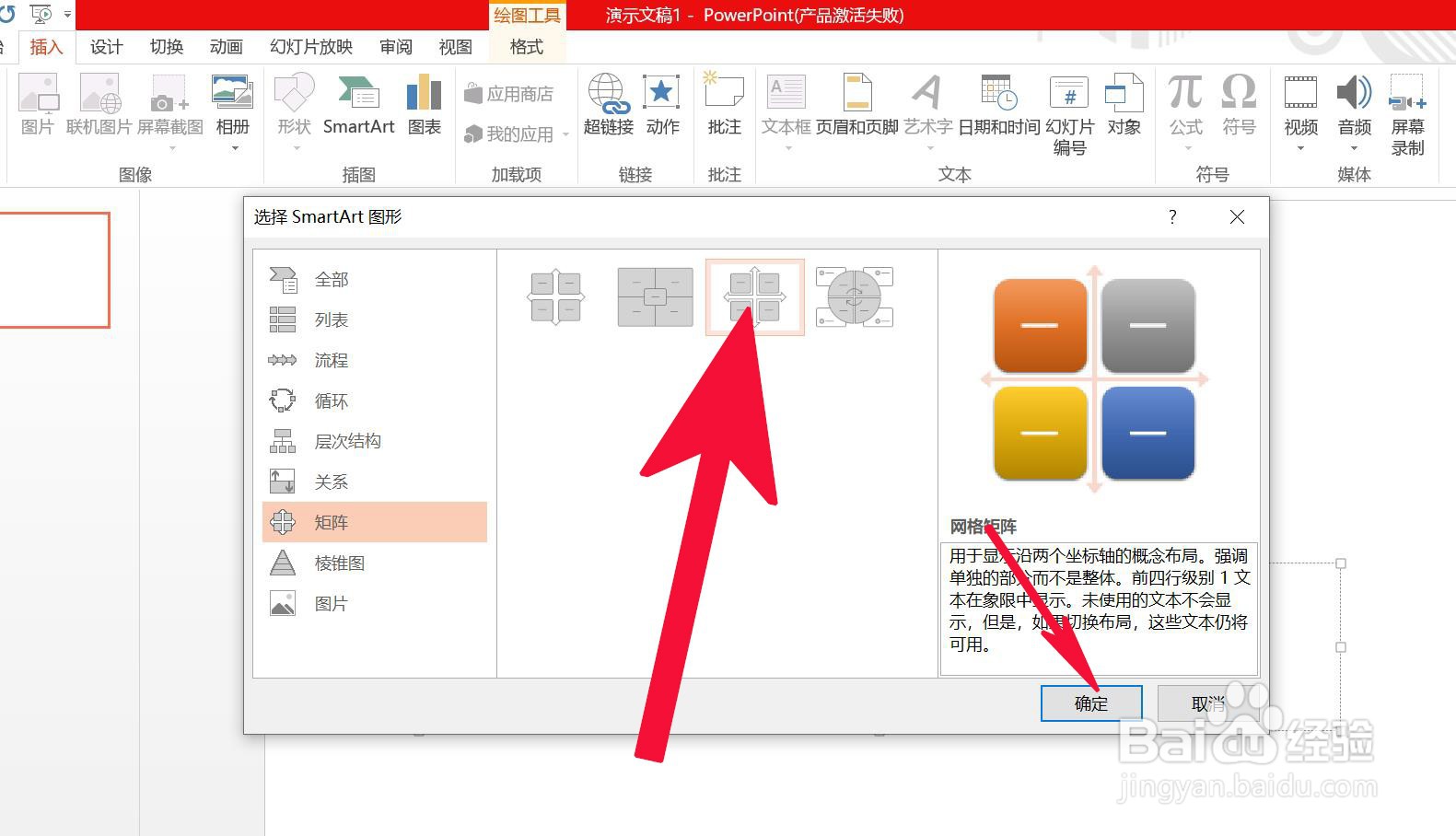Click the undo arrow in quick access toolbar
Viewport: 1456px width, 836px height.
coord(6,14)
